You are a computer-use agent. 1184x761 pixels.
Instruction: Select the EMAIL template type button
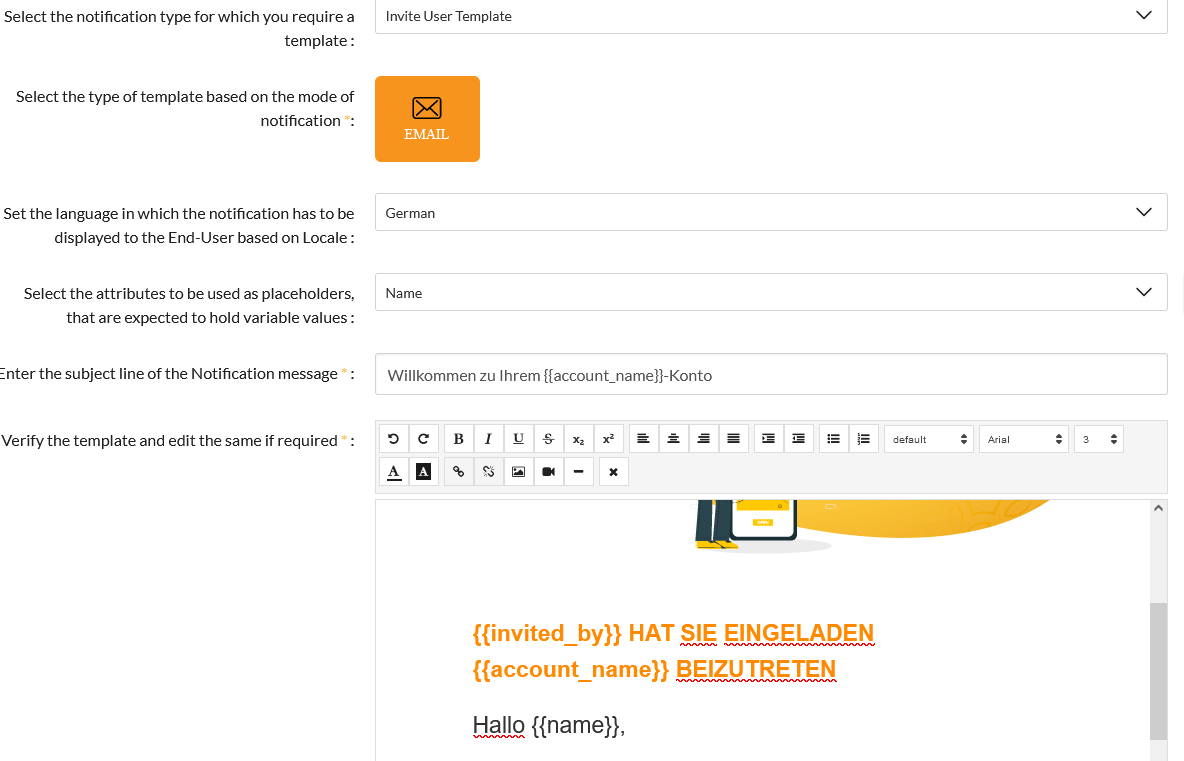[427, 119]
